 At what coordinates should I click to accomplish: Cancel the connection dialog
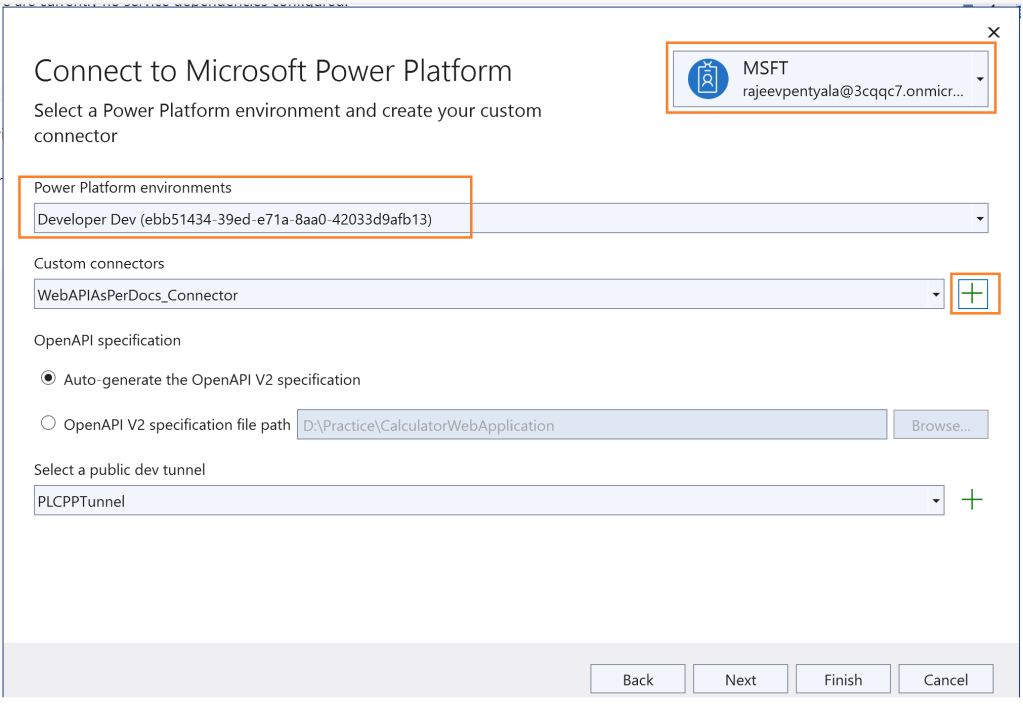(945, 679)
